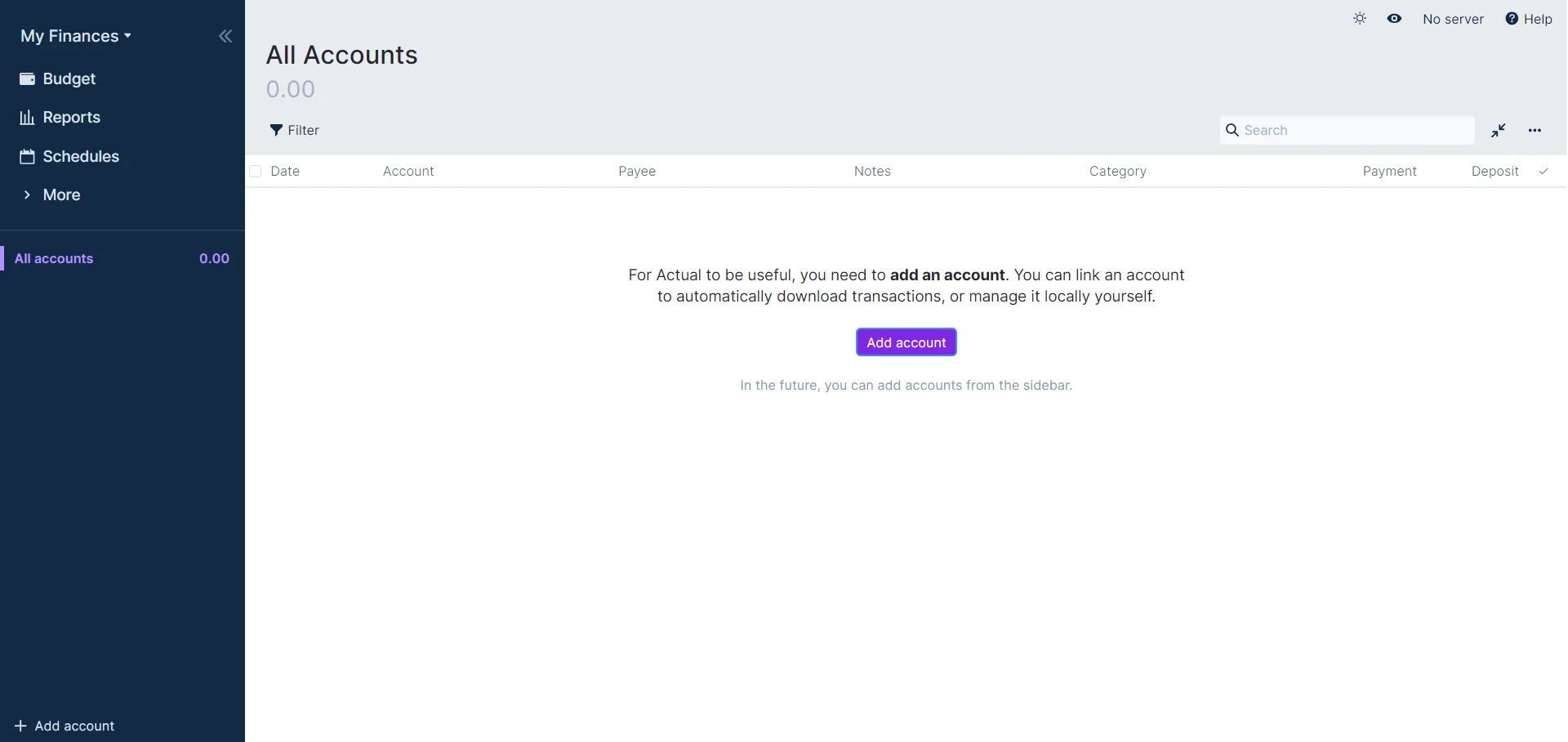This screenshot has width=1568, height=742.
Task: Select All accounts in the sidebar
Action: (54, 259)
